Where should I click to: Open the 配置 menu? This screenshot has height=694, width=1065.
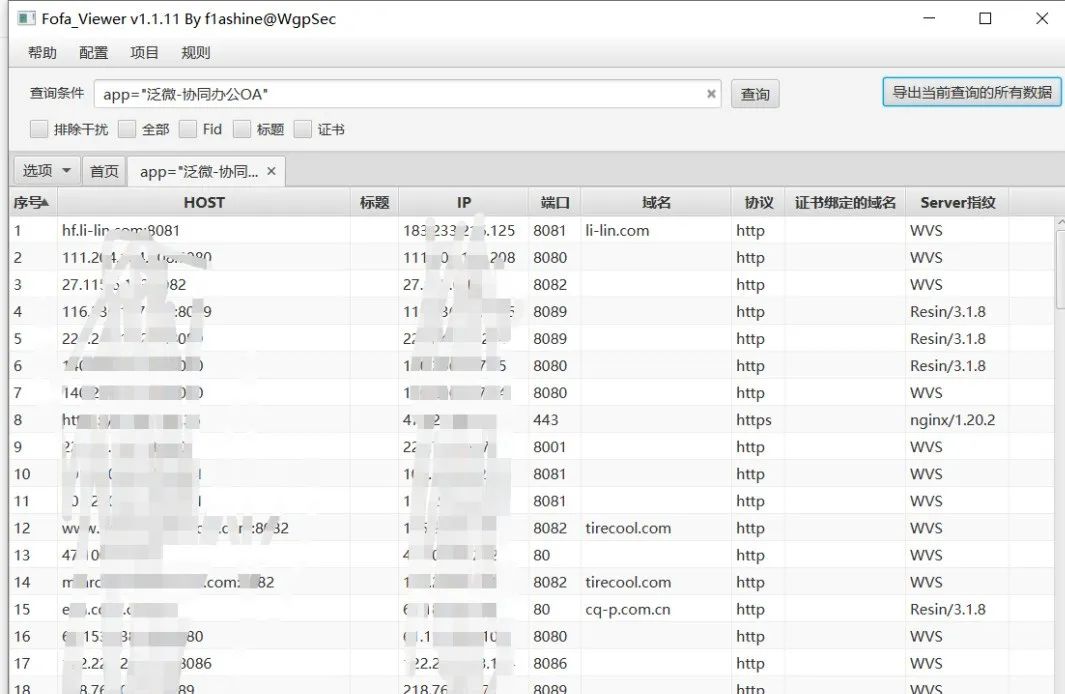93,52
